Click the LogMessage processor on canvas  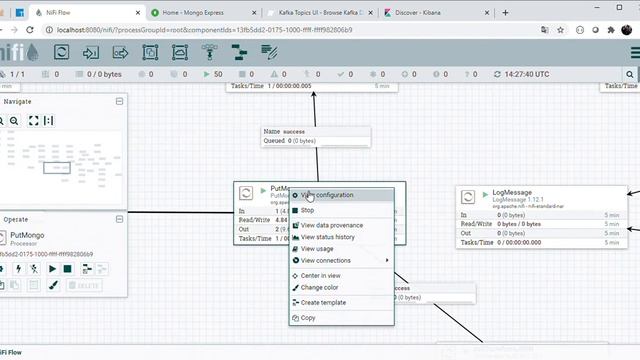542,217
